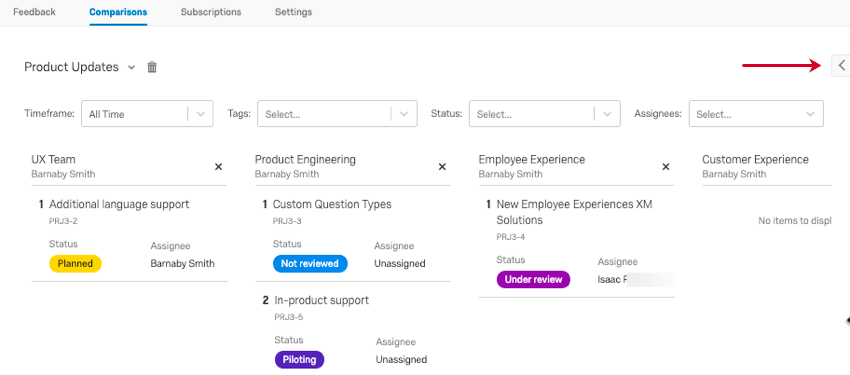Open Custom Question Types item

[x=332, y=204]
